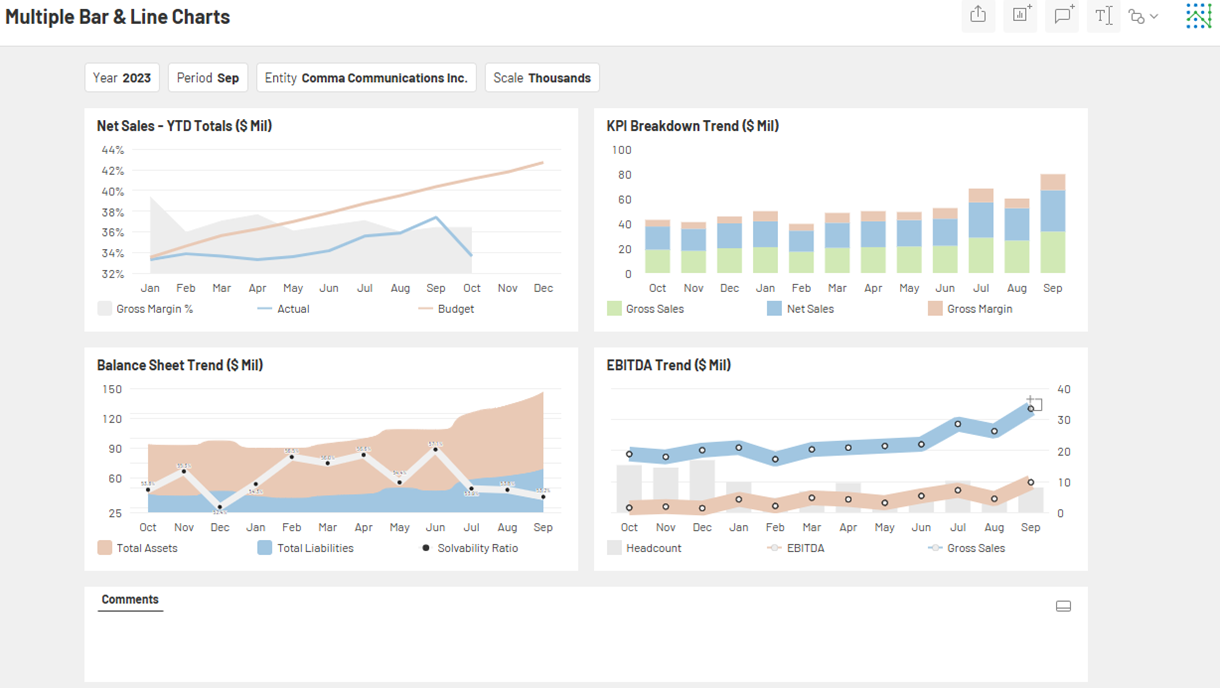1220x688 pixels.
Task: Collapse the Comments panel icon
Action: pos(1063,606)
